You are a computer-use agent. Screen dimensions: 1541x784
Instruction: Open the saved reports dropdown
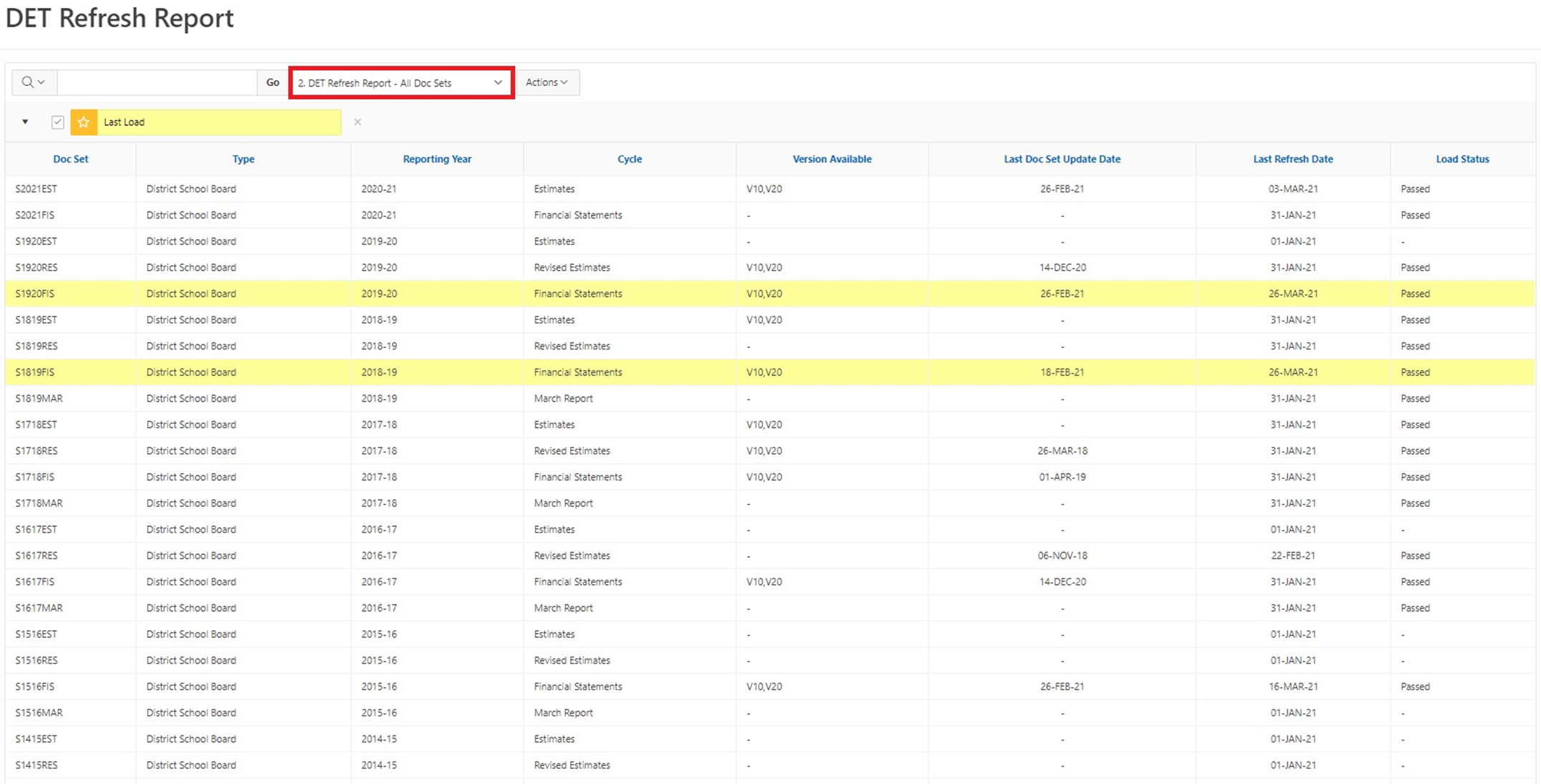[x=400, y=83]
